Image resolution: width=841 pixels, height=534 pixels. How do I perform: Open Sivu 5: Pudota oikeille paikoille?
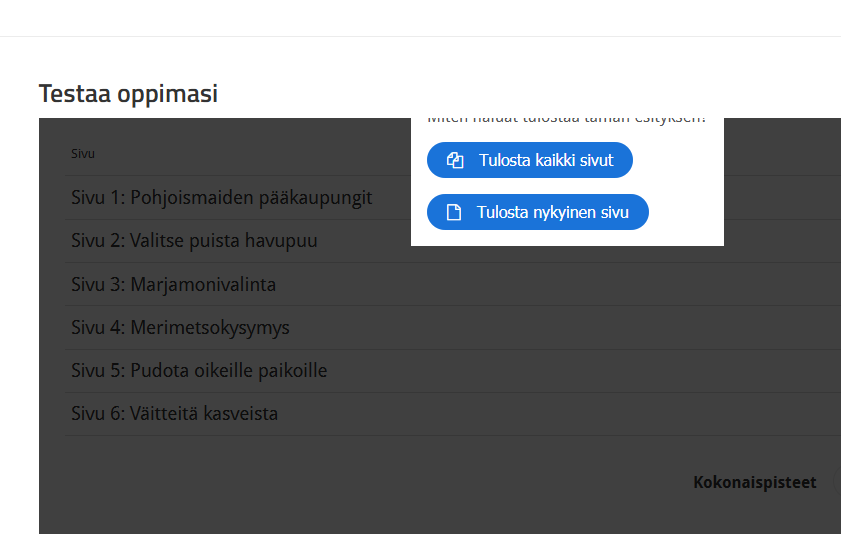[199, 370]
